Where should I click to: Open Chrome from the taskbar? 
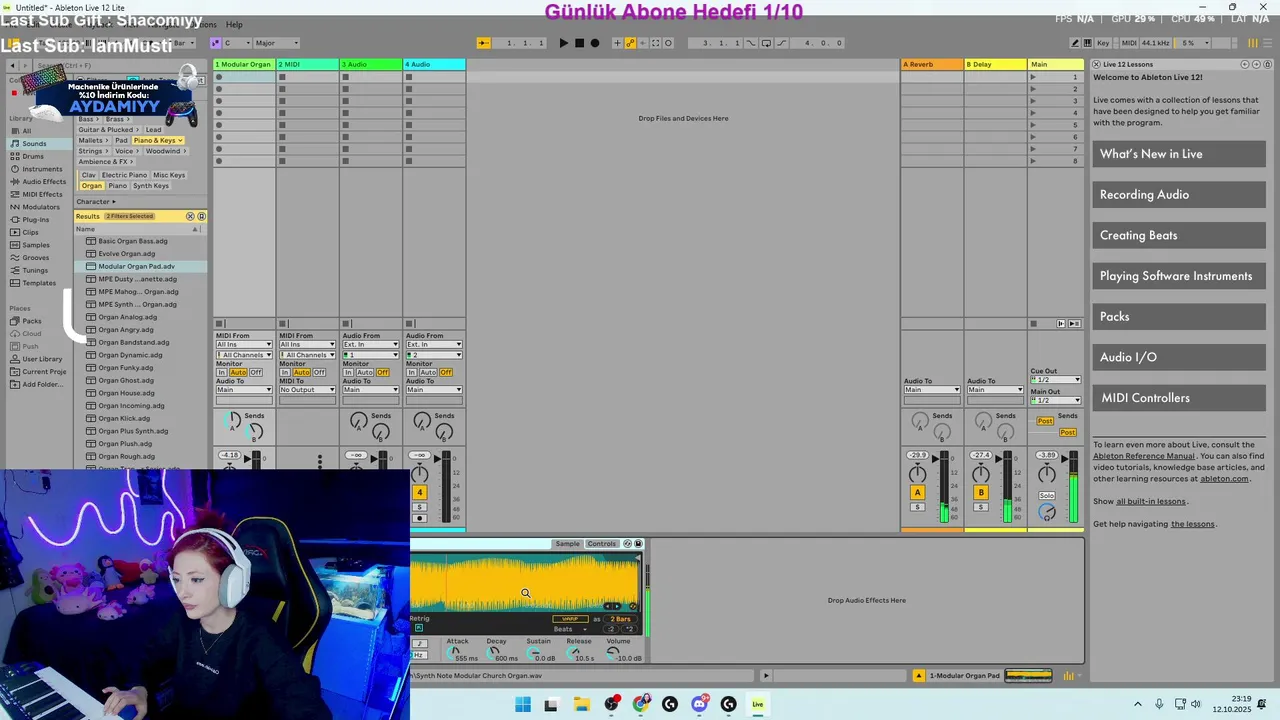[641, 704]
